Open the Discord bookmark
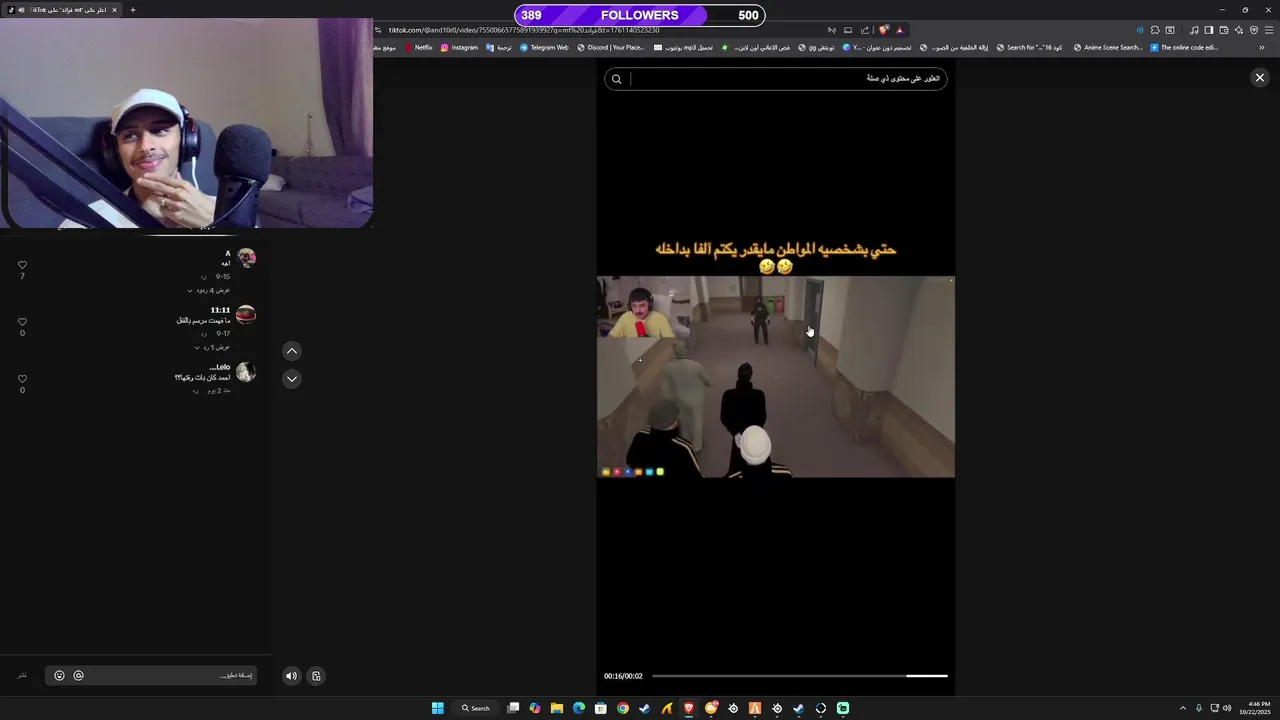 610,47
